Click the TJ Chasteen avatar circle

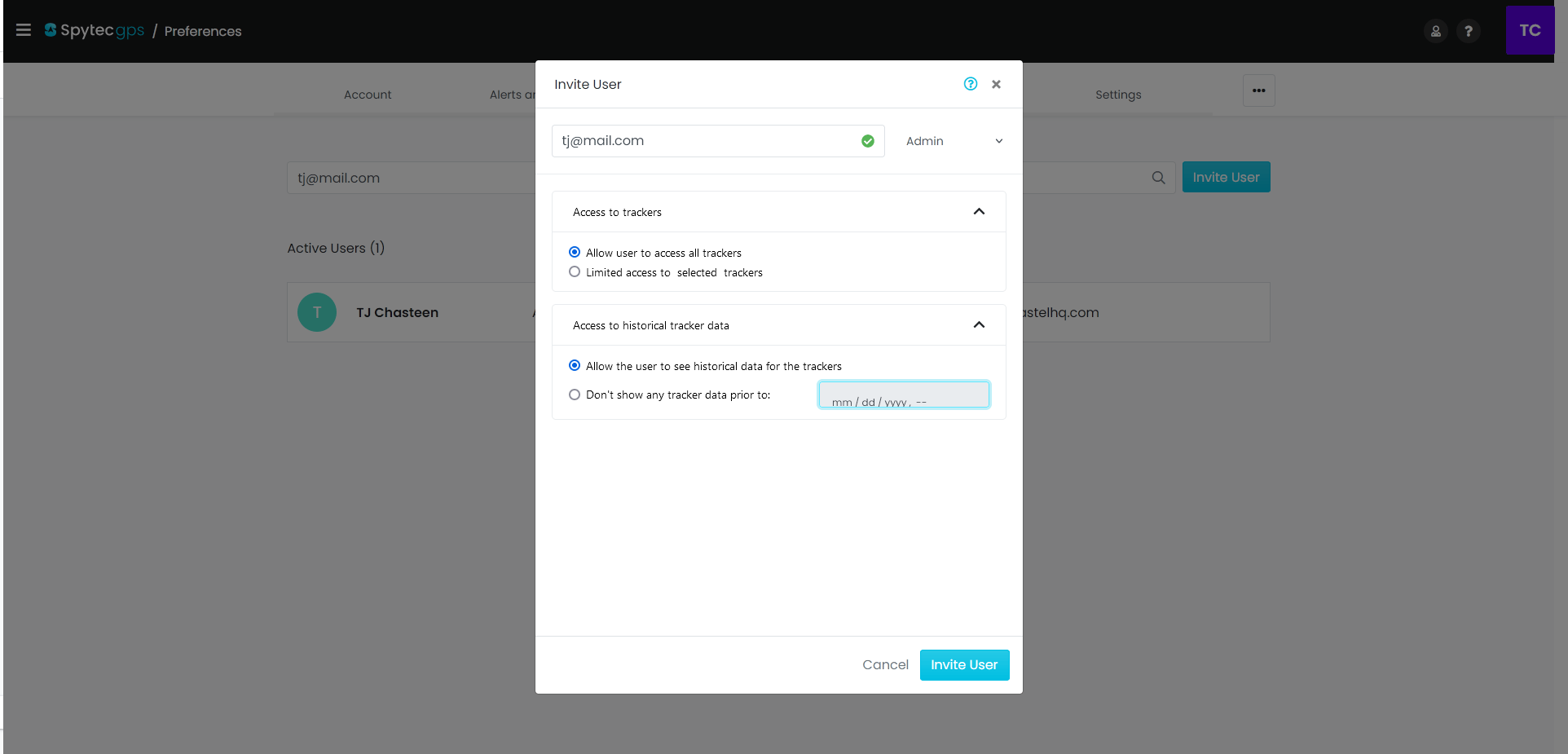click(317, 312)
